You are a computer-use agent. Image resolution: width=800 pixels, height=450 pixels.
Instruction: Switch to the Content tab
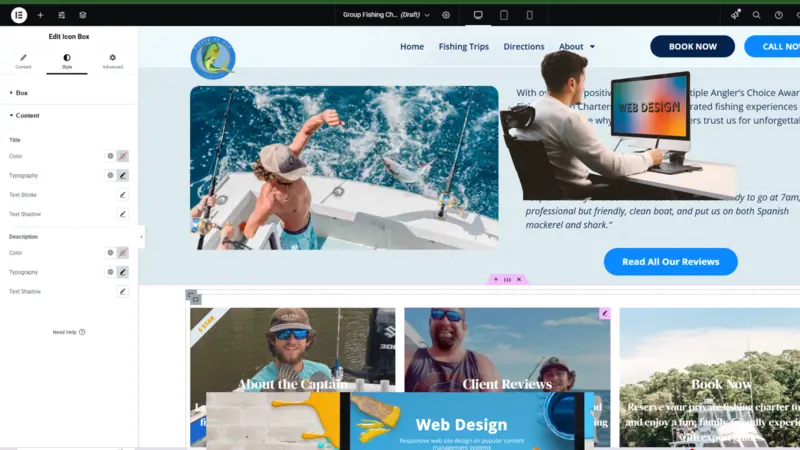(23, 61)
